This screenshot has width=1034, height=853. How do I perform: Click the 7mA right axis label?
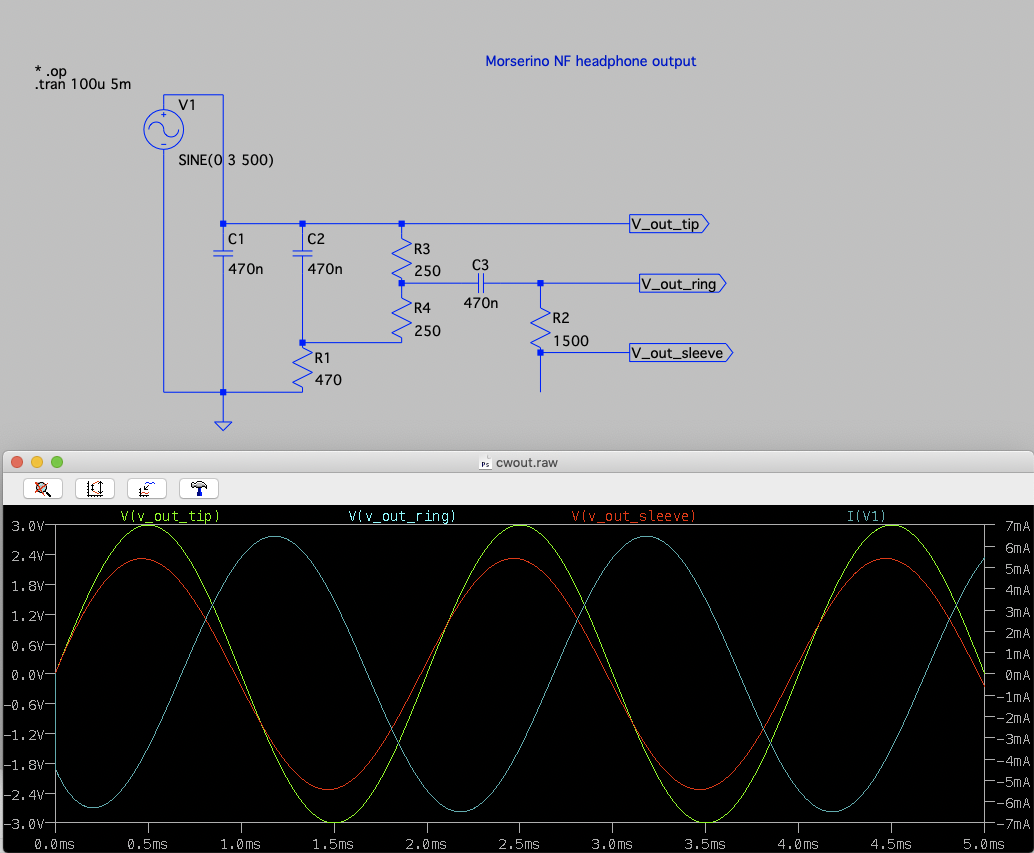1017,526
